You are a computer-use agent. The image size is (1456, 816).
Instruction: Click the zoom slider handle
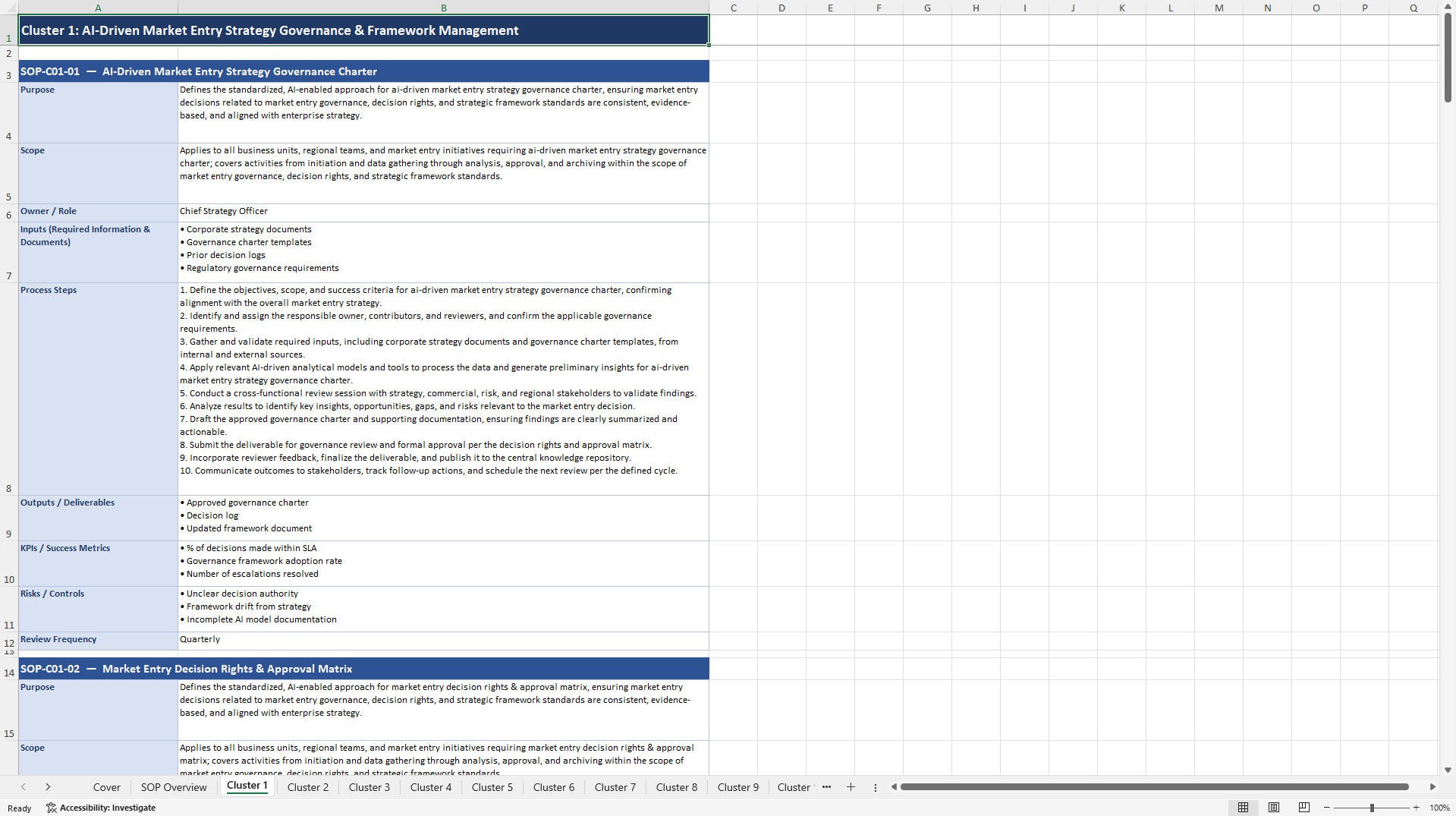1372,808
